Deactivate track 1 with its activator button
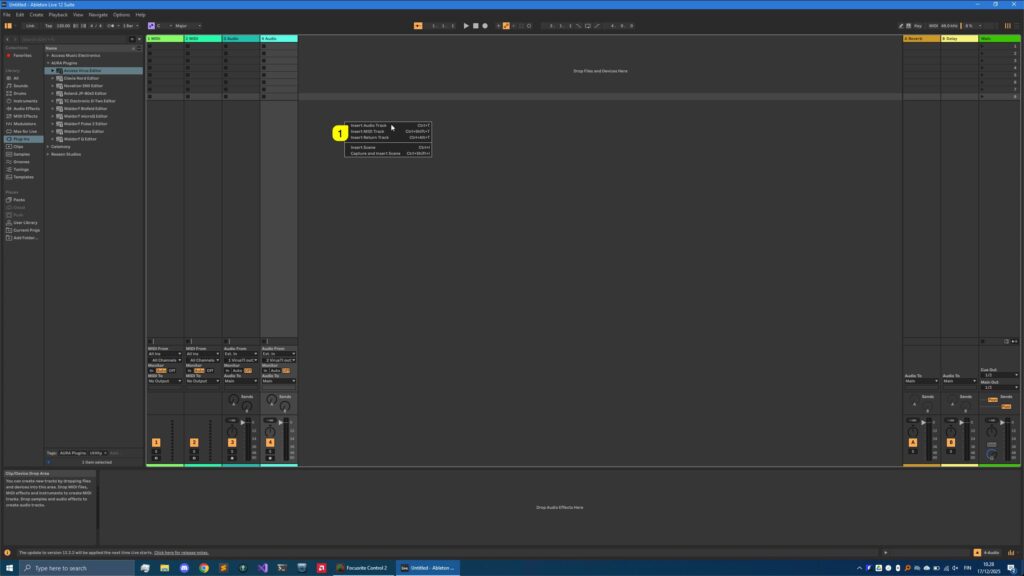The height and width of the screenshot is (576, 1024). click(156, 442)
